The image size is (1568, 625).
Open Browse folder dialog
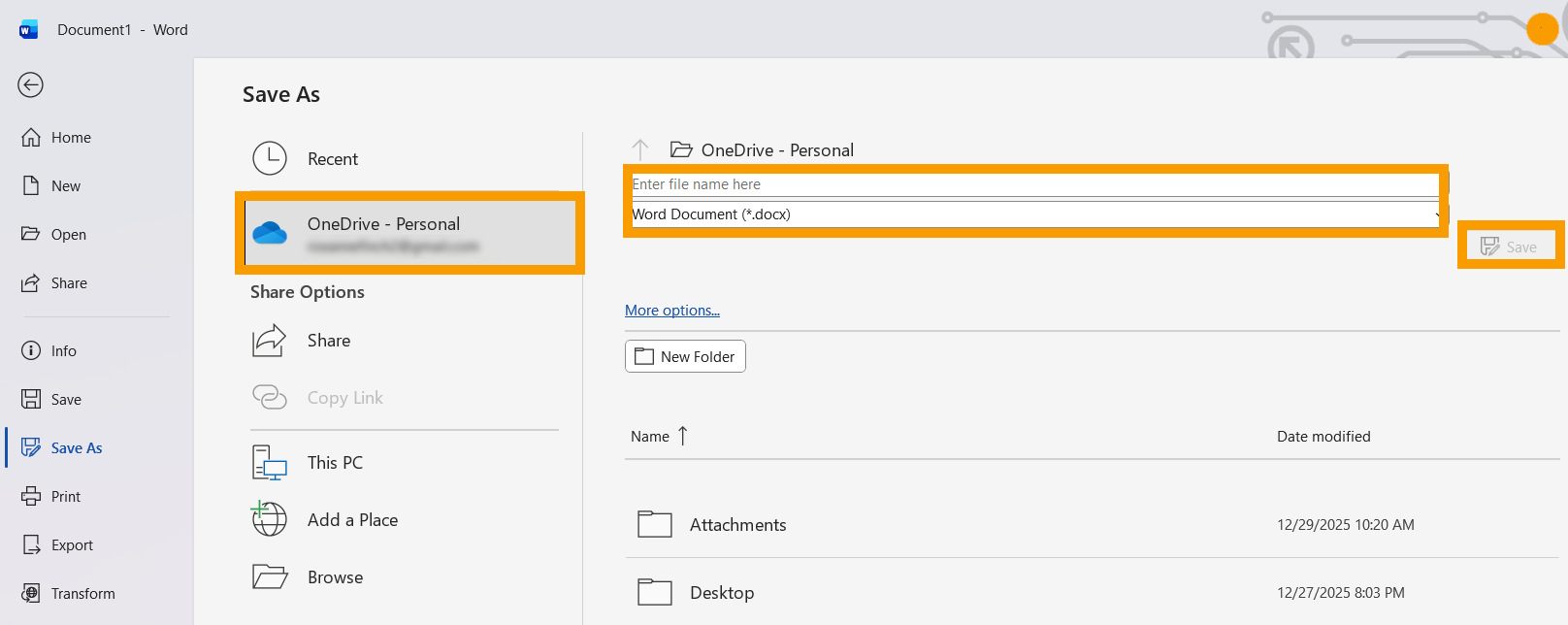pyautogui.click(x=335, y=577)
